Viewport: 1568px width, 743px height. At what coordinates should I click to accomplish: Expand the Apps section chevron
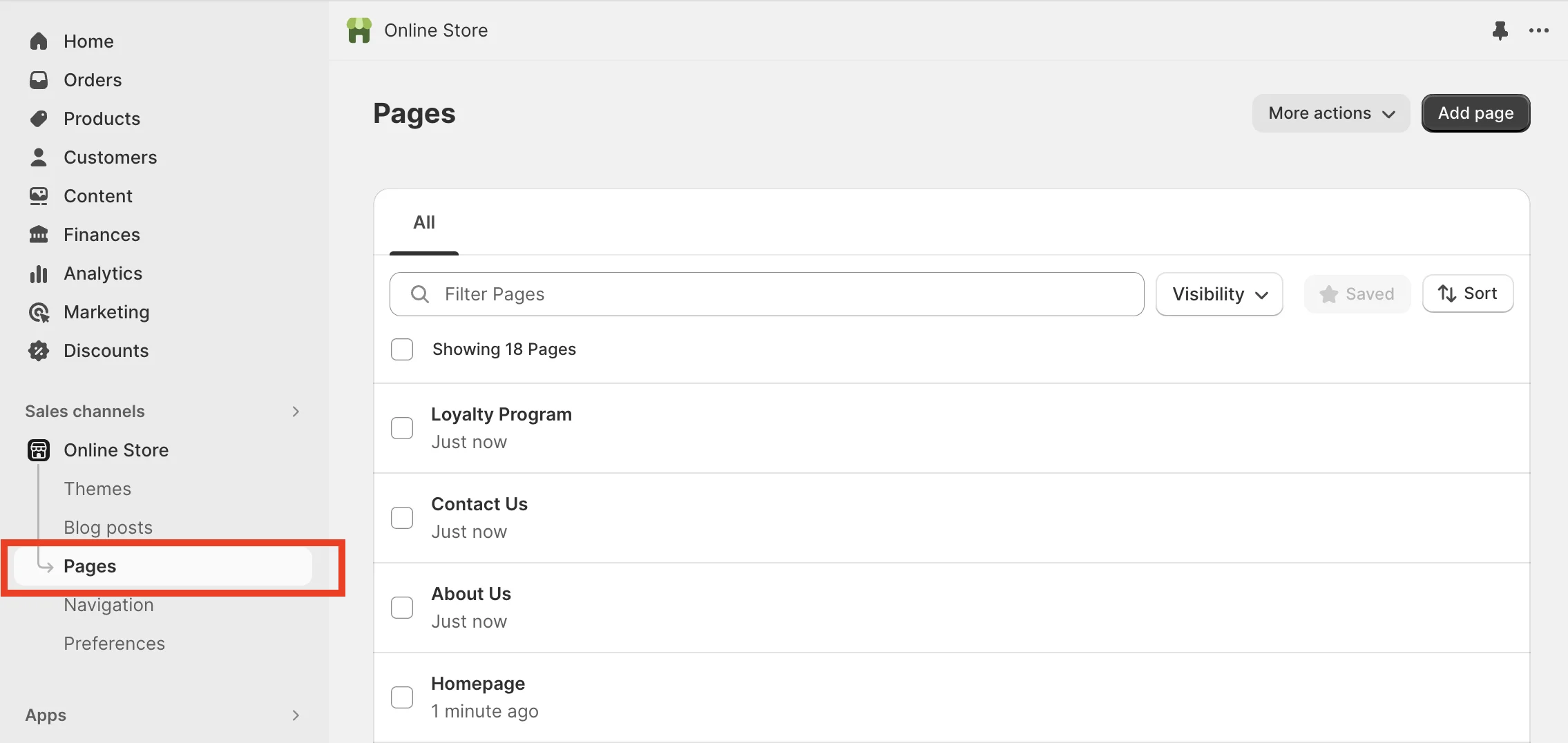click(296, 715)
